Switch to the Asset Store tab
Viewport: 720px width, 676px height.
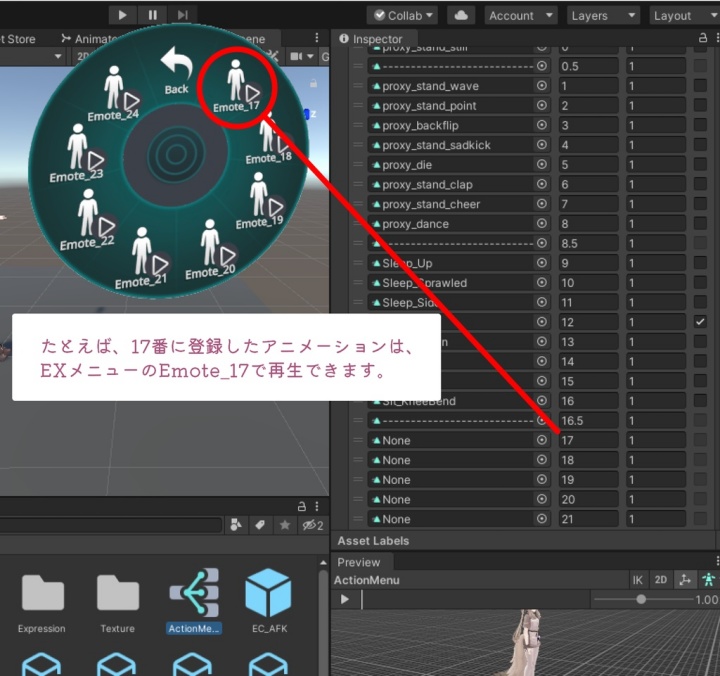tap(17, 39)
